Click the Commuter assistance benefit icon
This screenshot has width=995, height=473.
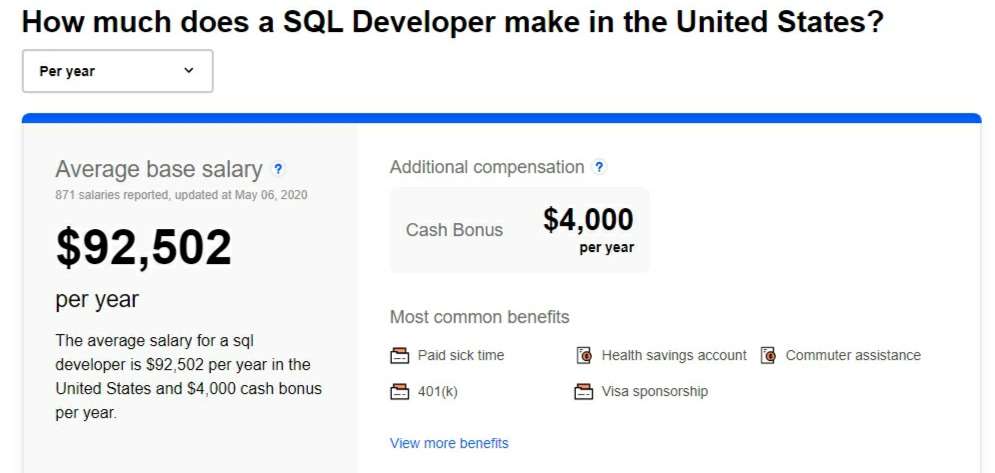(768, 356)
